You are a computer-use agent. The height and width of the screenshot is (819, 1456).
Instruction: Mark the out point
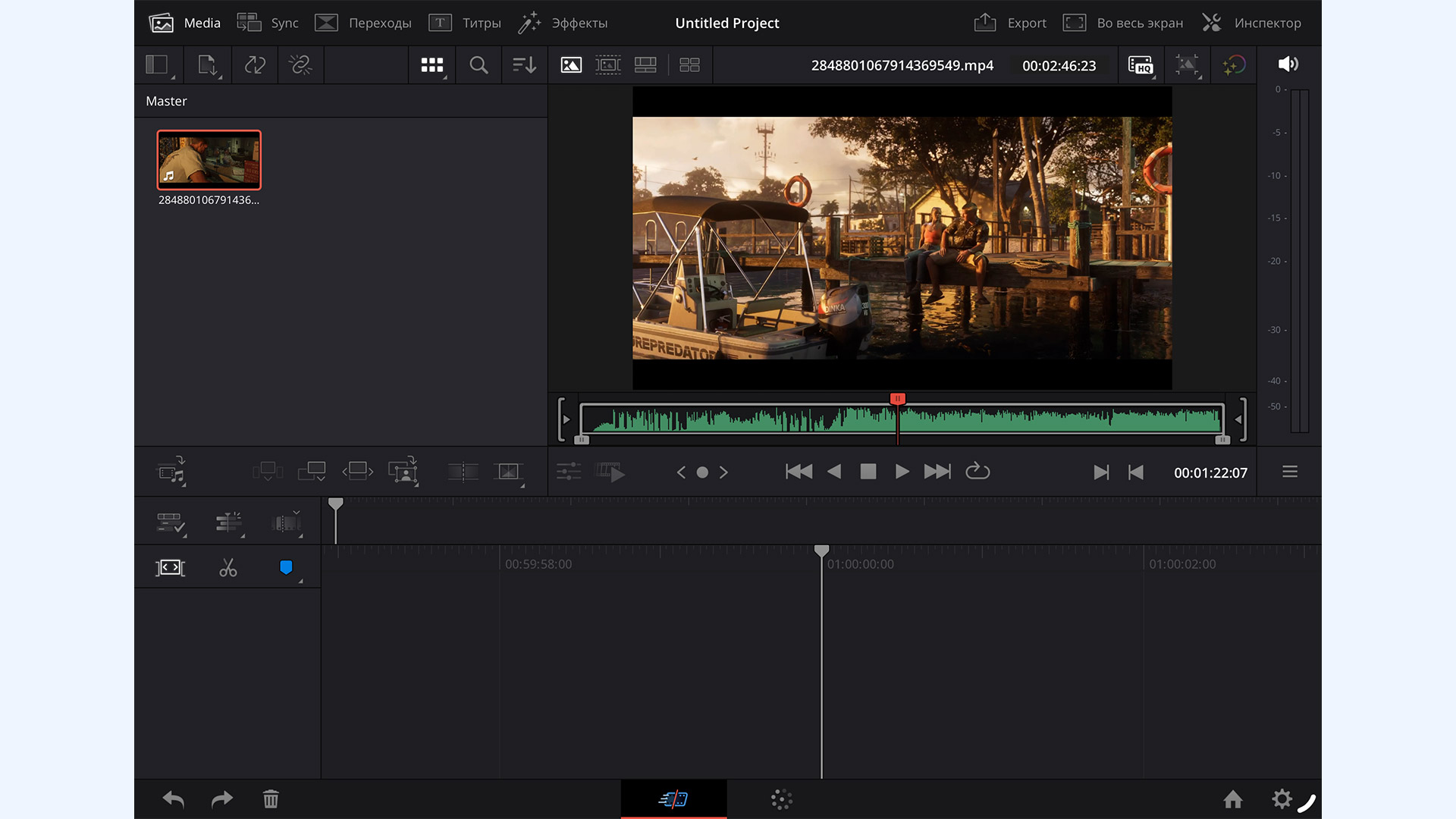point(1135,472)
